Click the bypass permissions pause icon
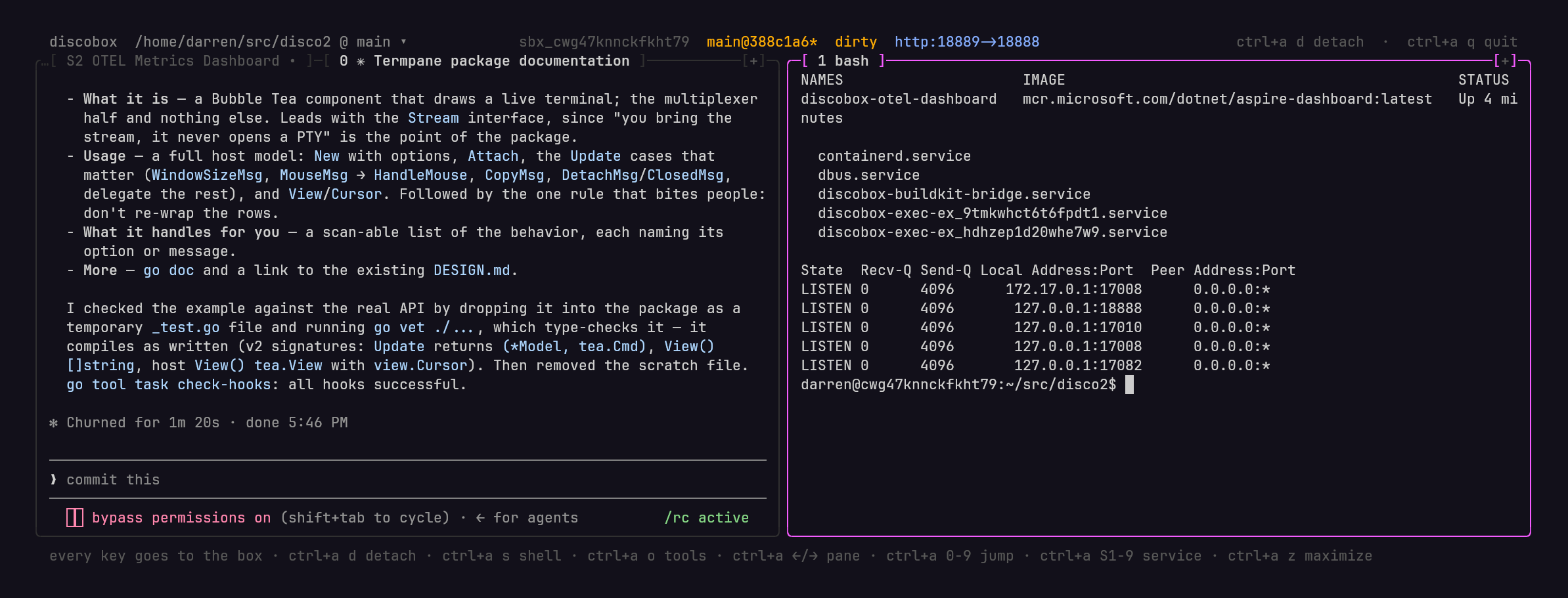 (75, 518)
